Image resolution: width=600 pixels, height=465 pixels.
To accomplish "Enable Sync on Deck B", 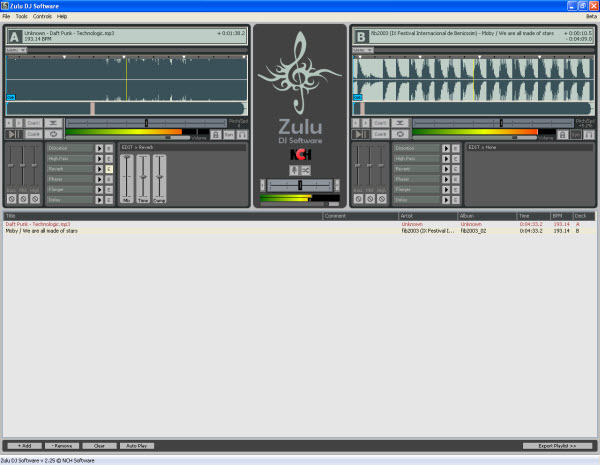I will click(x=576, y=135).
